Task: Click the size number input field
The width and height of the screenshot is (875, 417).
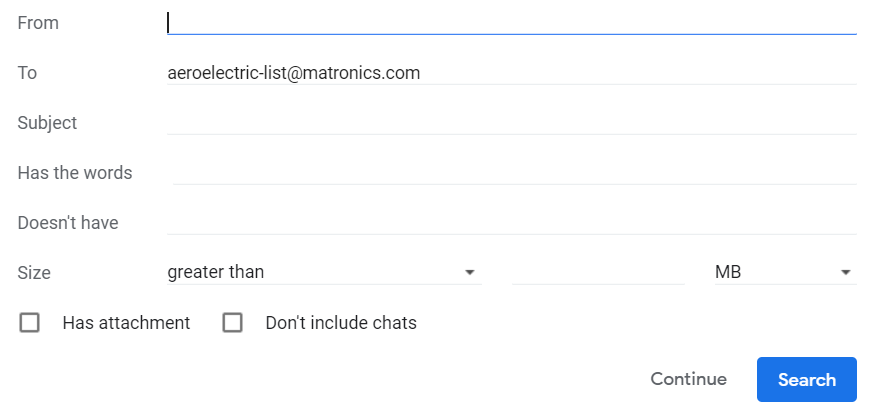Action: (x=597, y=272)
